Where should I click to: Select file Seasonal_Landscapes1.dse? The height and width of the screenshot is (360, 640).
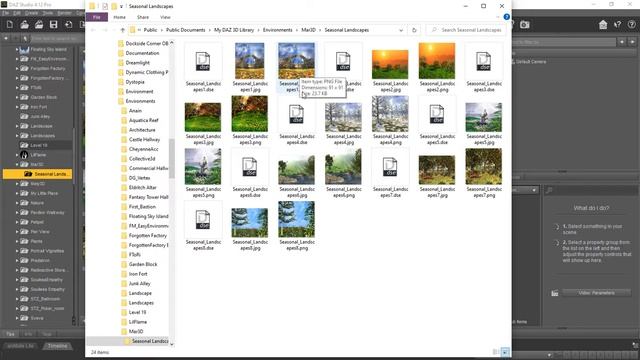[203, 67]
